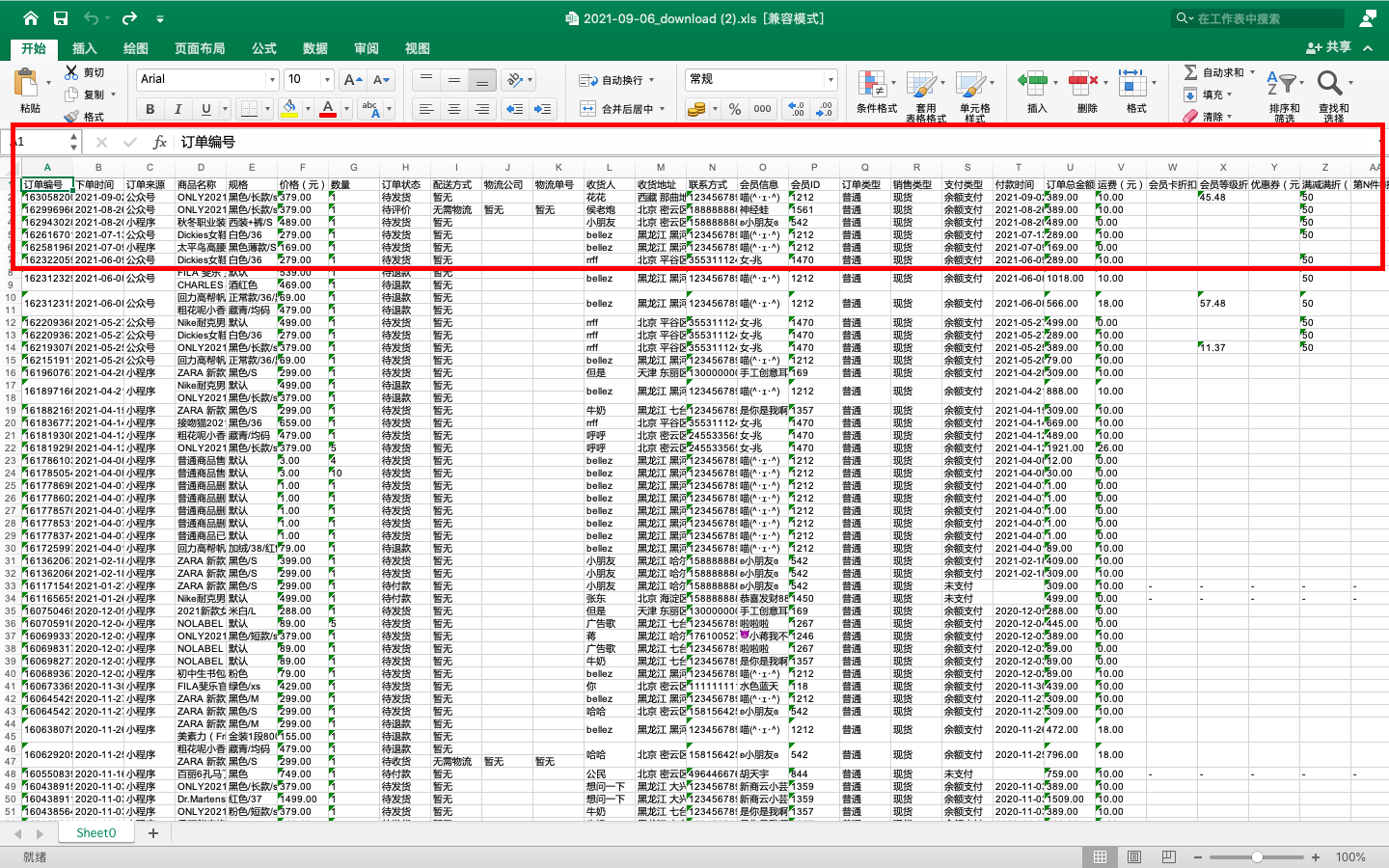Apply comma (000) number style
The width and height of the screenshot is (1389, 868).
tap(762, 109)
